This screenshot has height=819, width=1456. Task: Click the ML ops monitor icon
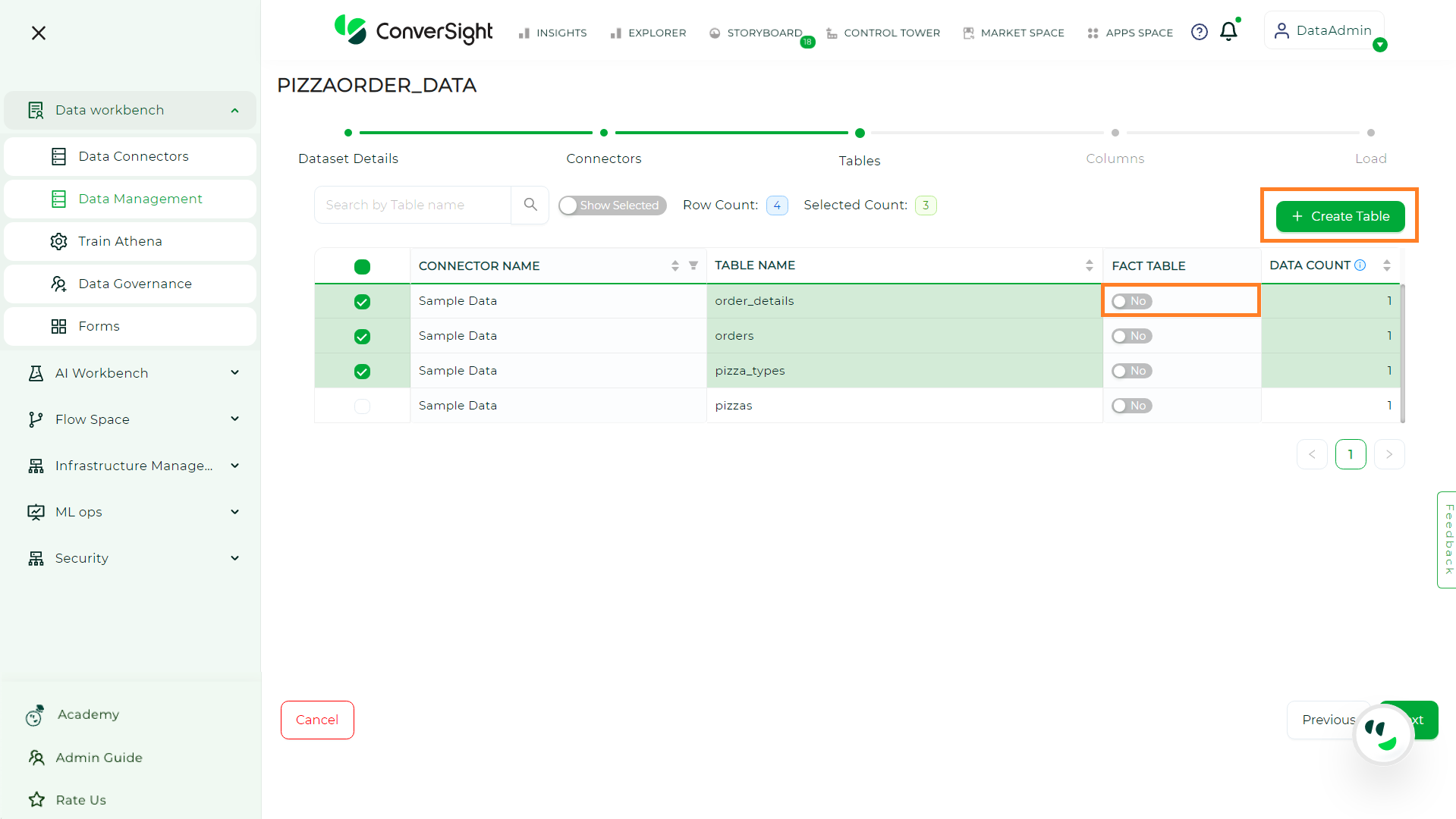click(x=36, y=512)
